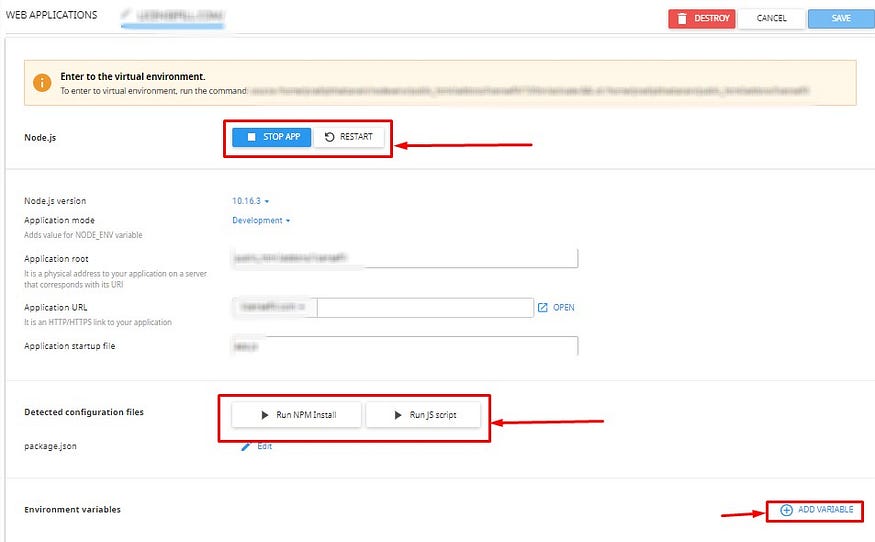Restart the Node.js application
The image size is (875, 542).
pos(349,137)
